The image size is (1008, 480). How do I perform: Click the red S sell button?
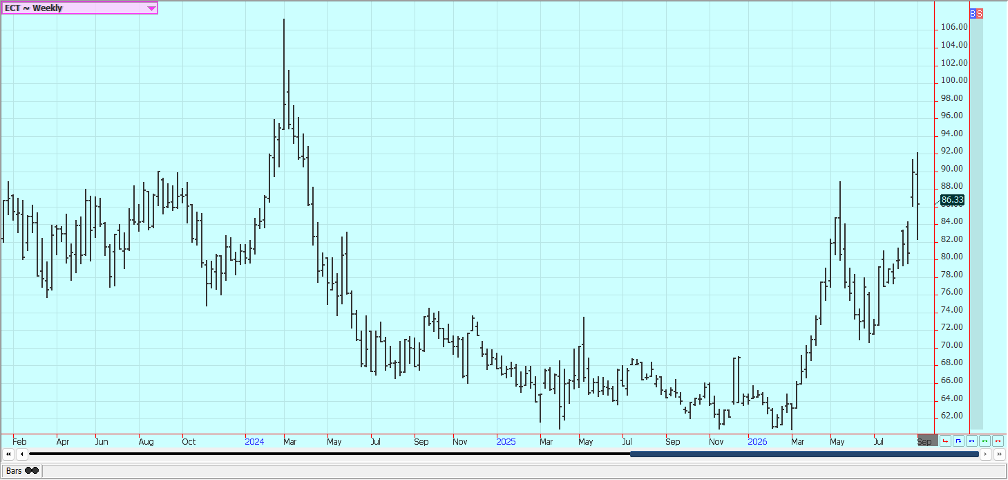click(x=979, y=13)
